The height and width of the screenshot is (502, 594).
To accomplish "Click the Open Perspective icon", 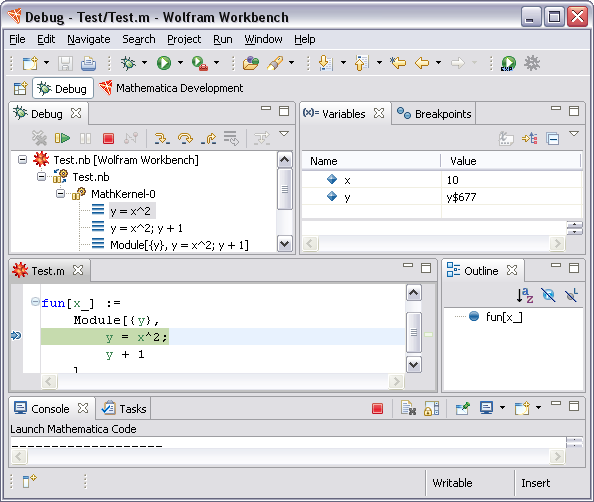I will 20,89.
